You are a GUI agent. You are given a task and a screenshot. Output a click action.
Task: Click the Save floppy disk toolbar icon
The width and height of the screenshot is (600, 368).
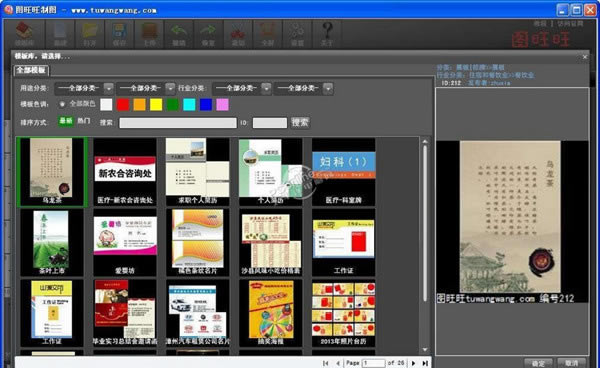119,34
